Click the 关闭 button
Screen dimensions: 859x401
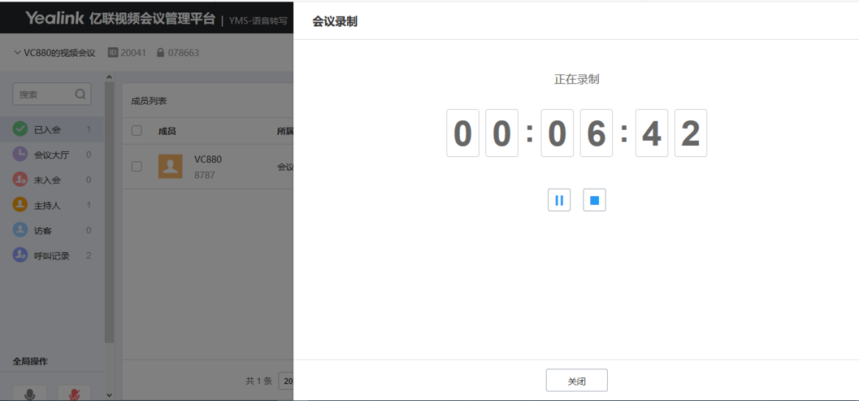click(577, 381)
